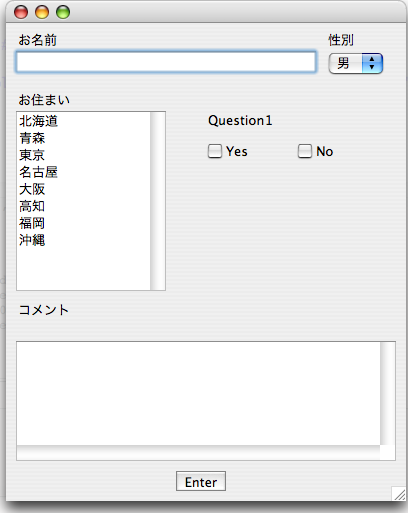The image size is (408, 513).
Task: Open the 性別 gender popup menu
Action: pyautogui.click(x=355, y=63)
